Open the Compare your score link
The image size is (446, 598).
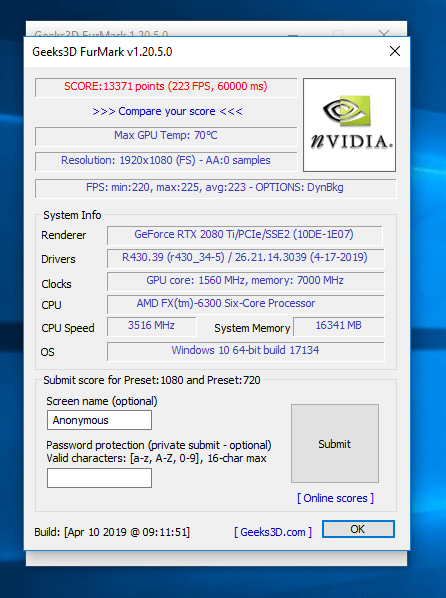[167, 111]
